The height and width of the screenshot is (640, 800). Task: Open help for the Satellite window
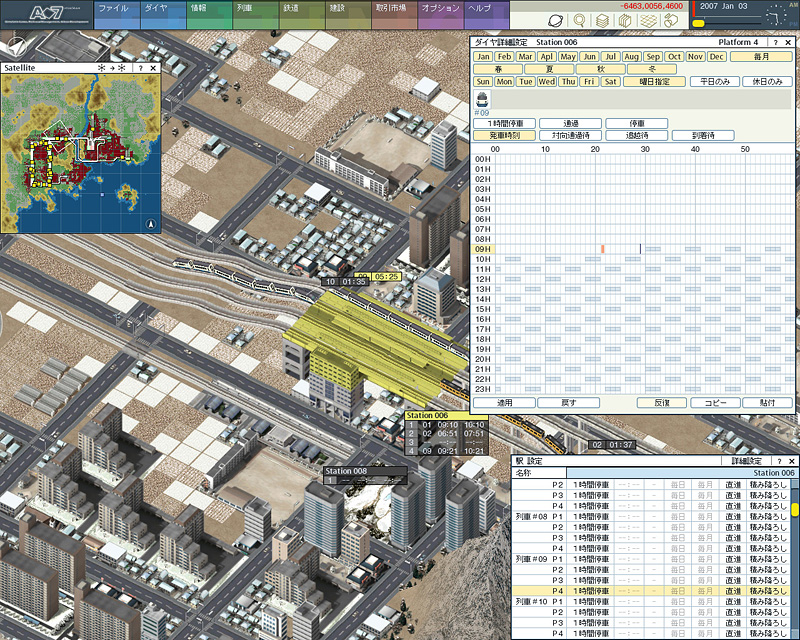(140, 68)
